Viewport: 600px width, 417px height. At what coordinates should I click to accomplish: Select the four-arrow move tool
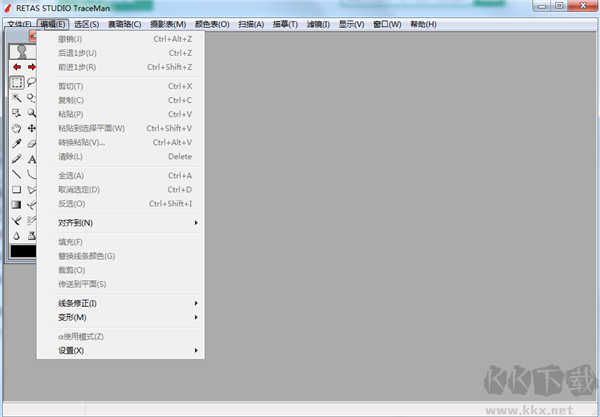pos(31,128)
